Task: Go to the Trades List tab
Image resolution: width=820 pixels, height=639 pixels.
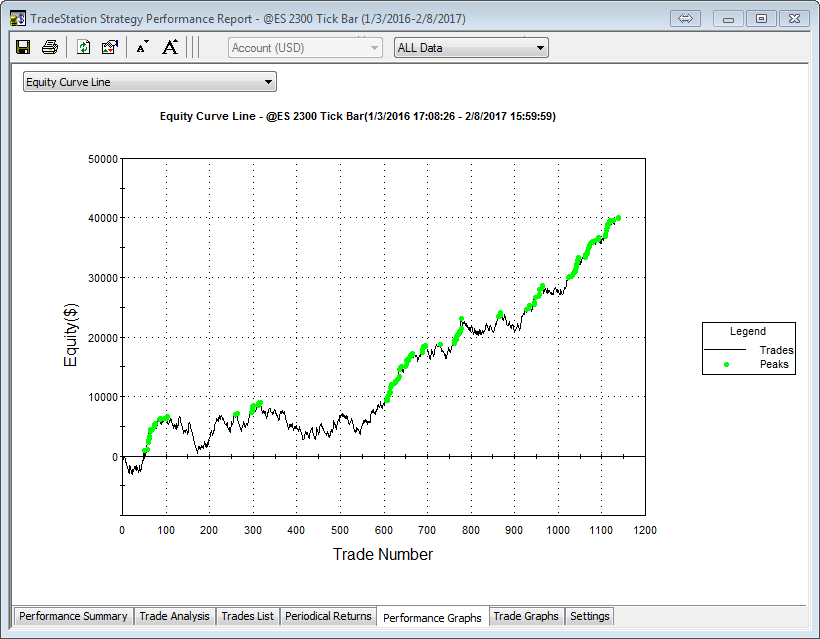Action: 247,616
